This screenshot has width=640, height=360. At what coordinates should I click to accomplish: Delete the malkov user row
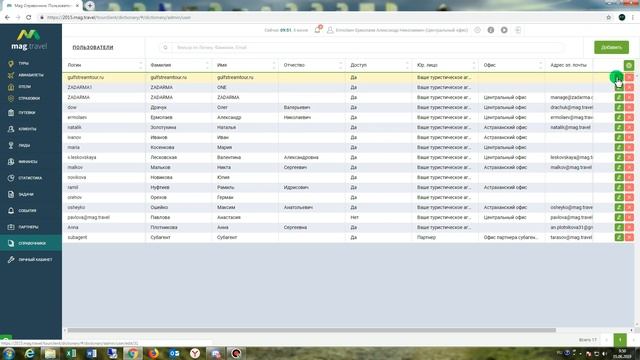click(x=629, y=167)
